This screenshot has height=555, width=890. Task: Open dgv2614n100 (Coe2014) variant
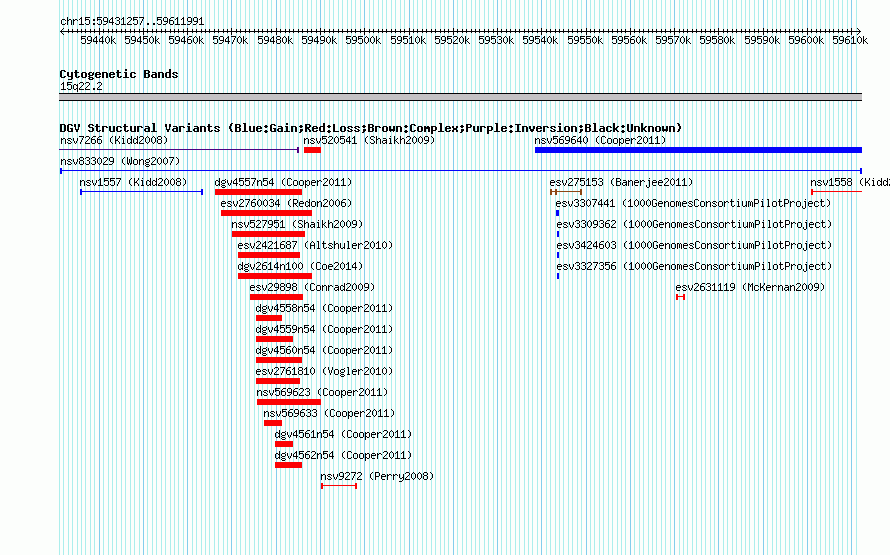(300, 266)
